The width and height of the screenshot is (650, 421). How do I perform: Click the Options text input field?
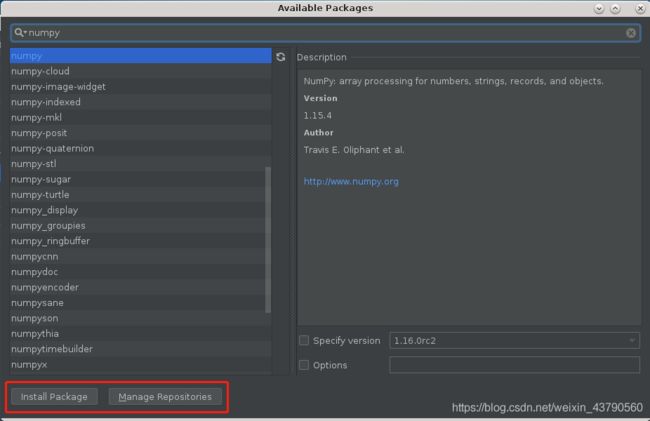click(x=514, y=365)
